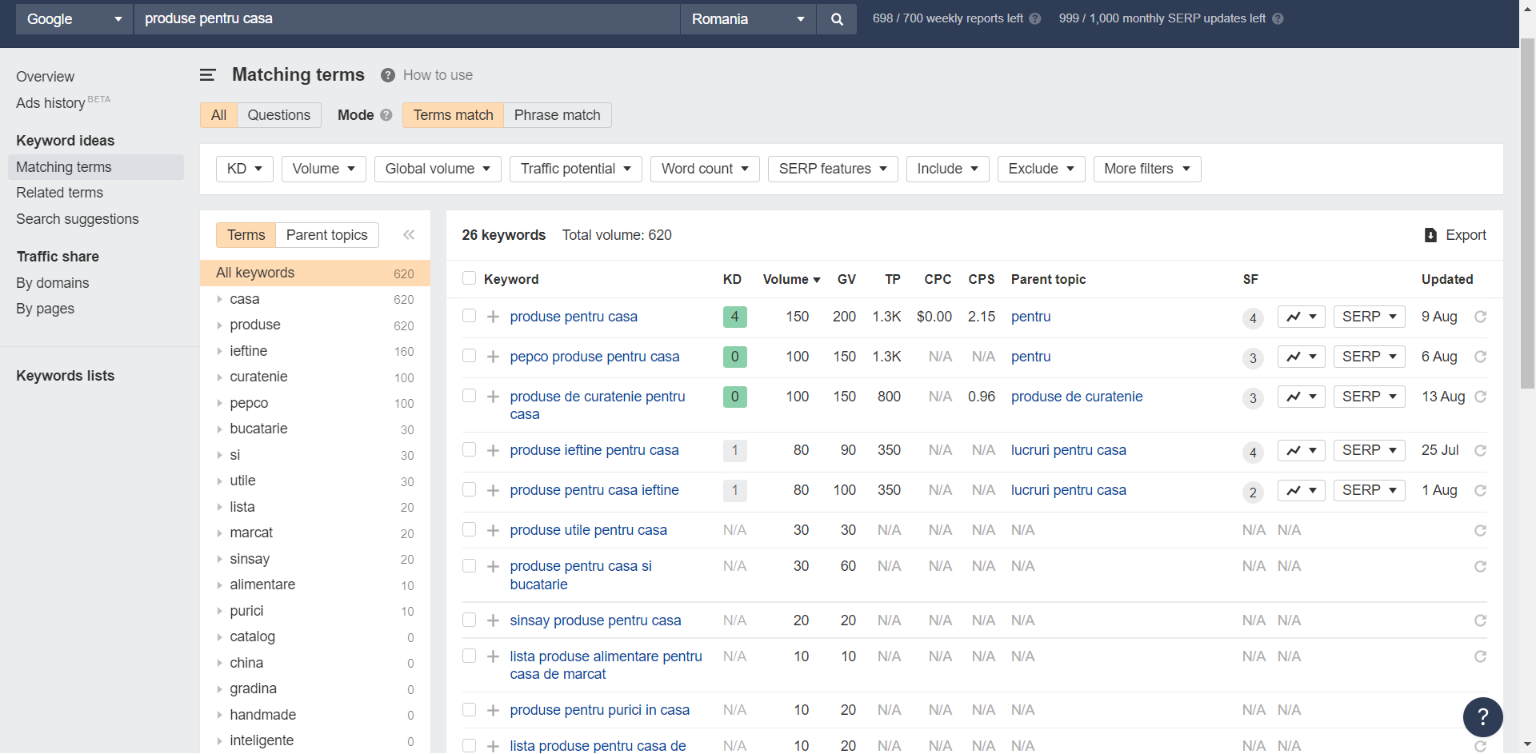The width and height of the screenshot is (1536, 754).
Task: Refresh the produse utile pentru casa row
Action: coord(1480,531)
